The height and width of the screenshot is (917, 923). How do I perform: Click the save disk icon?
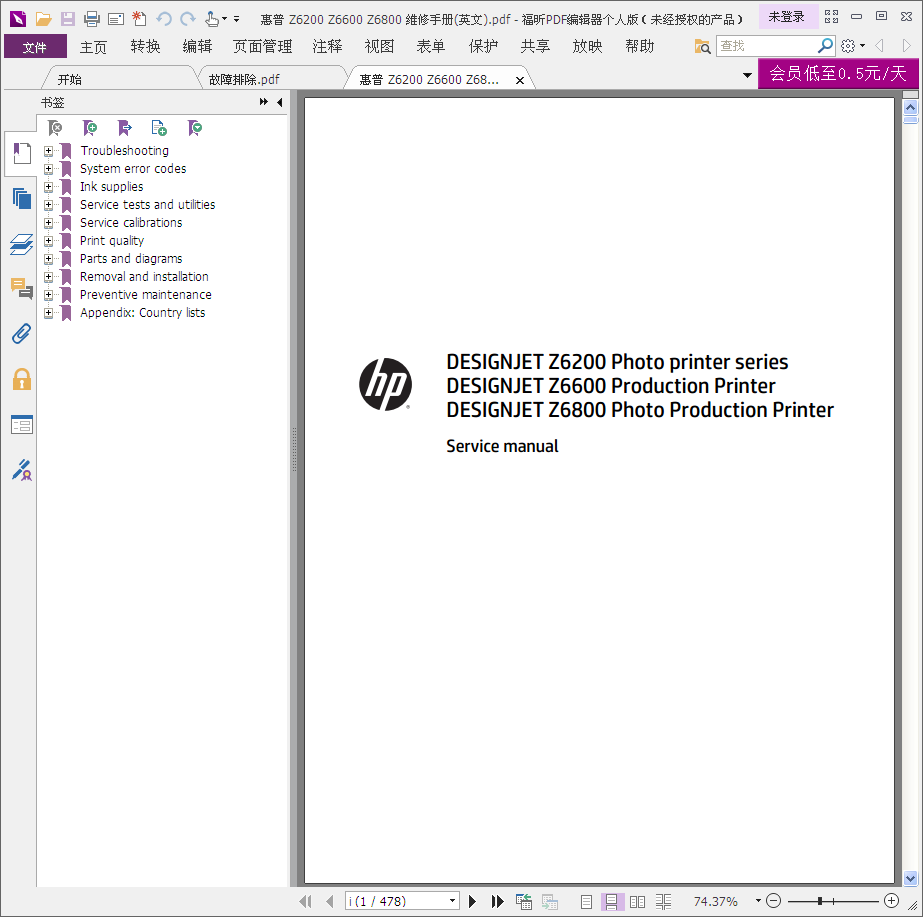coord(68,19)
